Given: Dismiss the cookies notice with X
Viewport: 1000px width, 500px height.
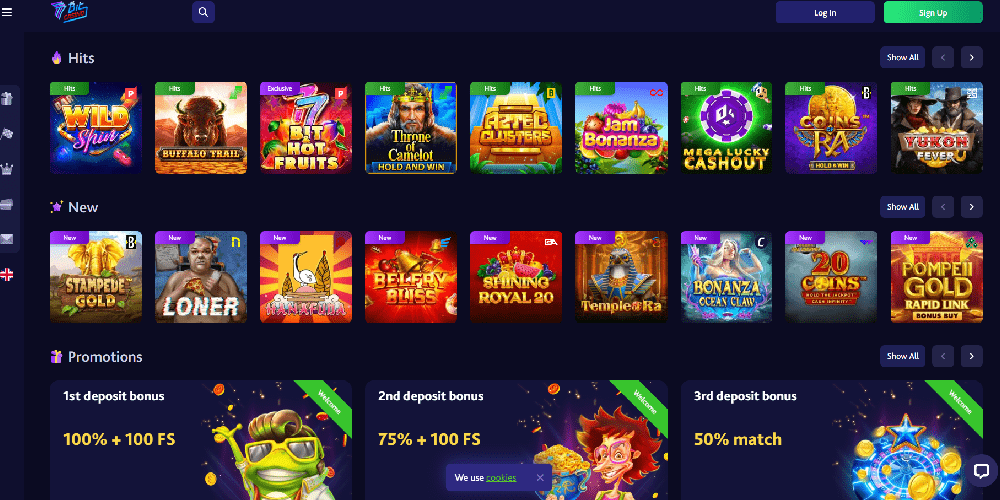Looking at the screenshot, I should pos(540,477).
